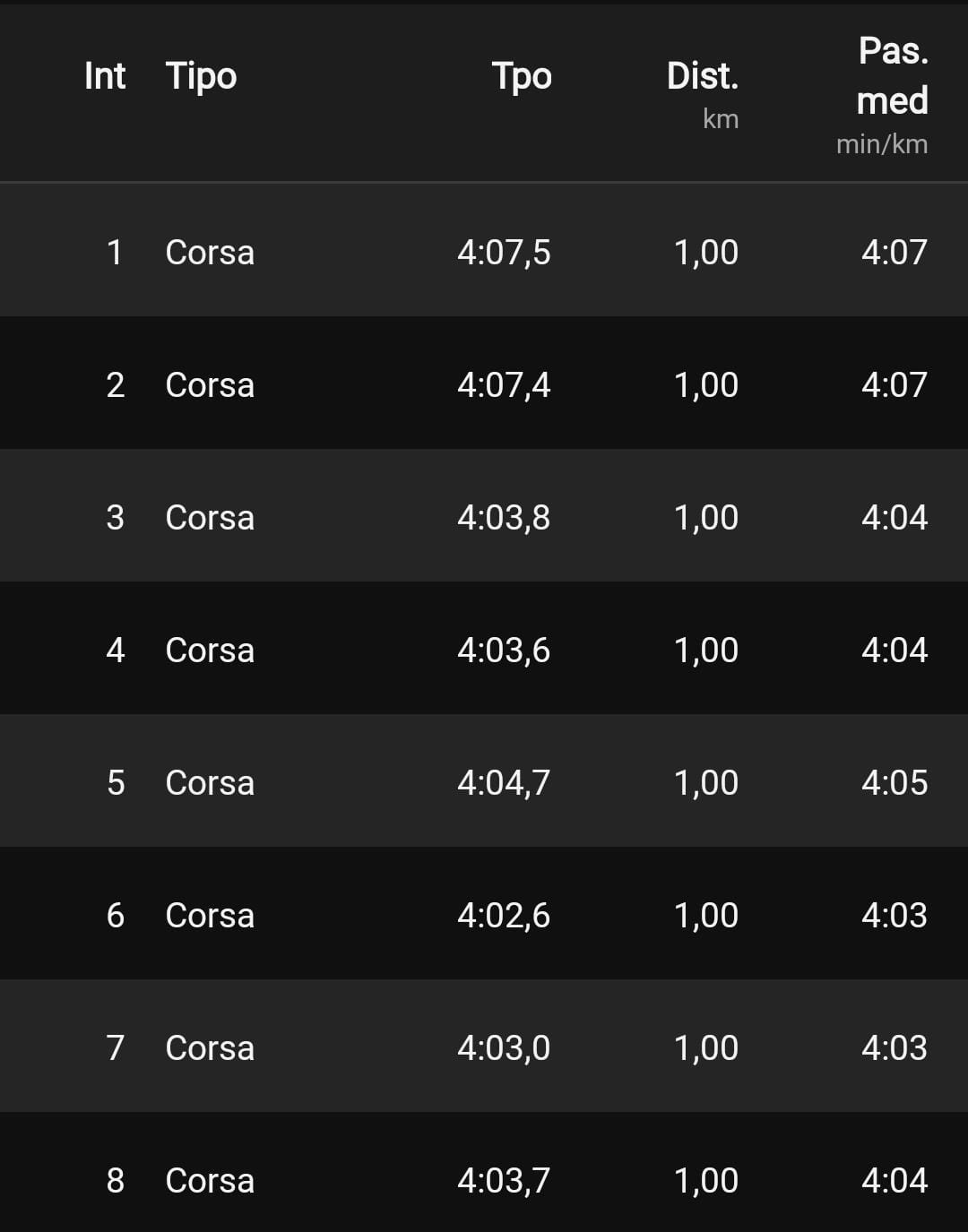Click interval 6 time 4:02,6
Screen dimensions: 968x1232
tap(504, 916)
